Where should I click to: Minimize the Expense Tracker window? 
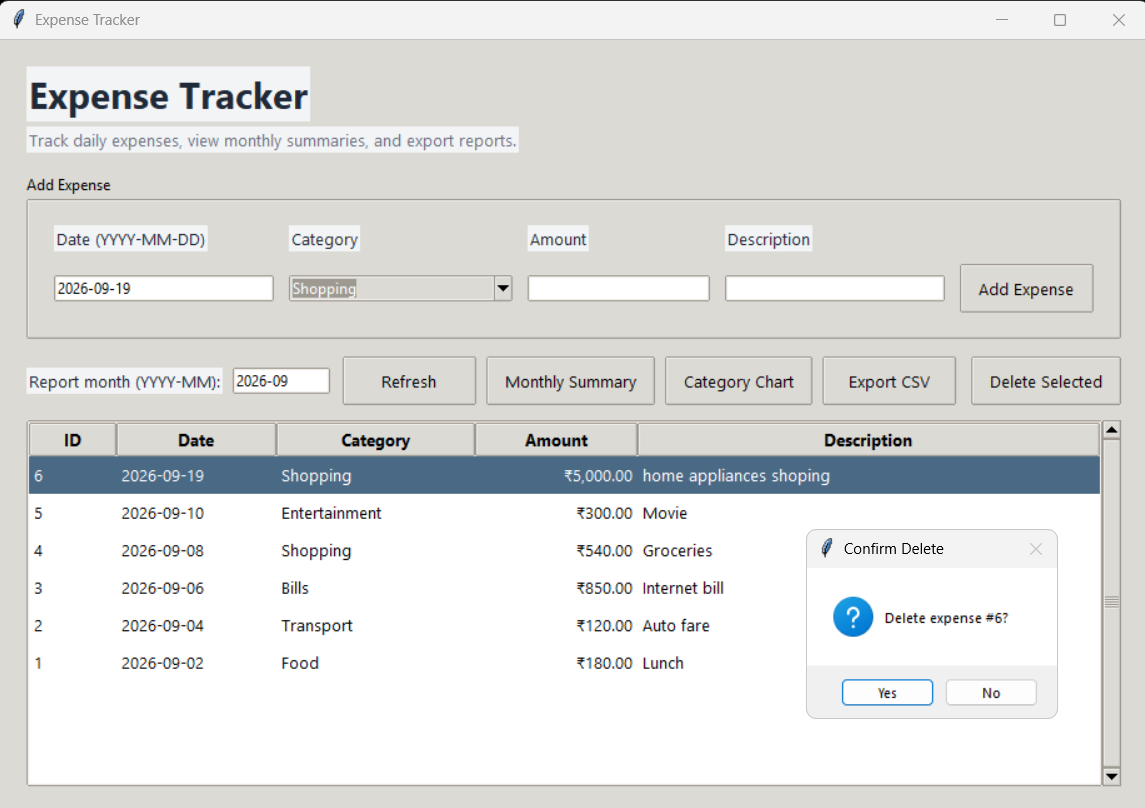tap(1002, 20)
